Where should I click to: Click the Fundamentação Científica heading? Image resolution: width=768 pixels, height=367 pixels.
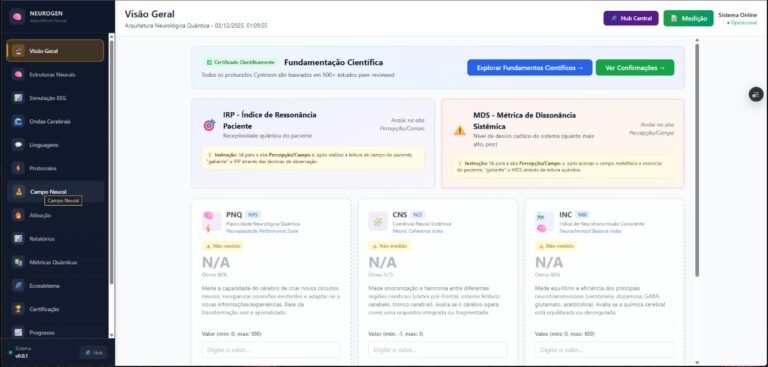334,62
